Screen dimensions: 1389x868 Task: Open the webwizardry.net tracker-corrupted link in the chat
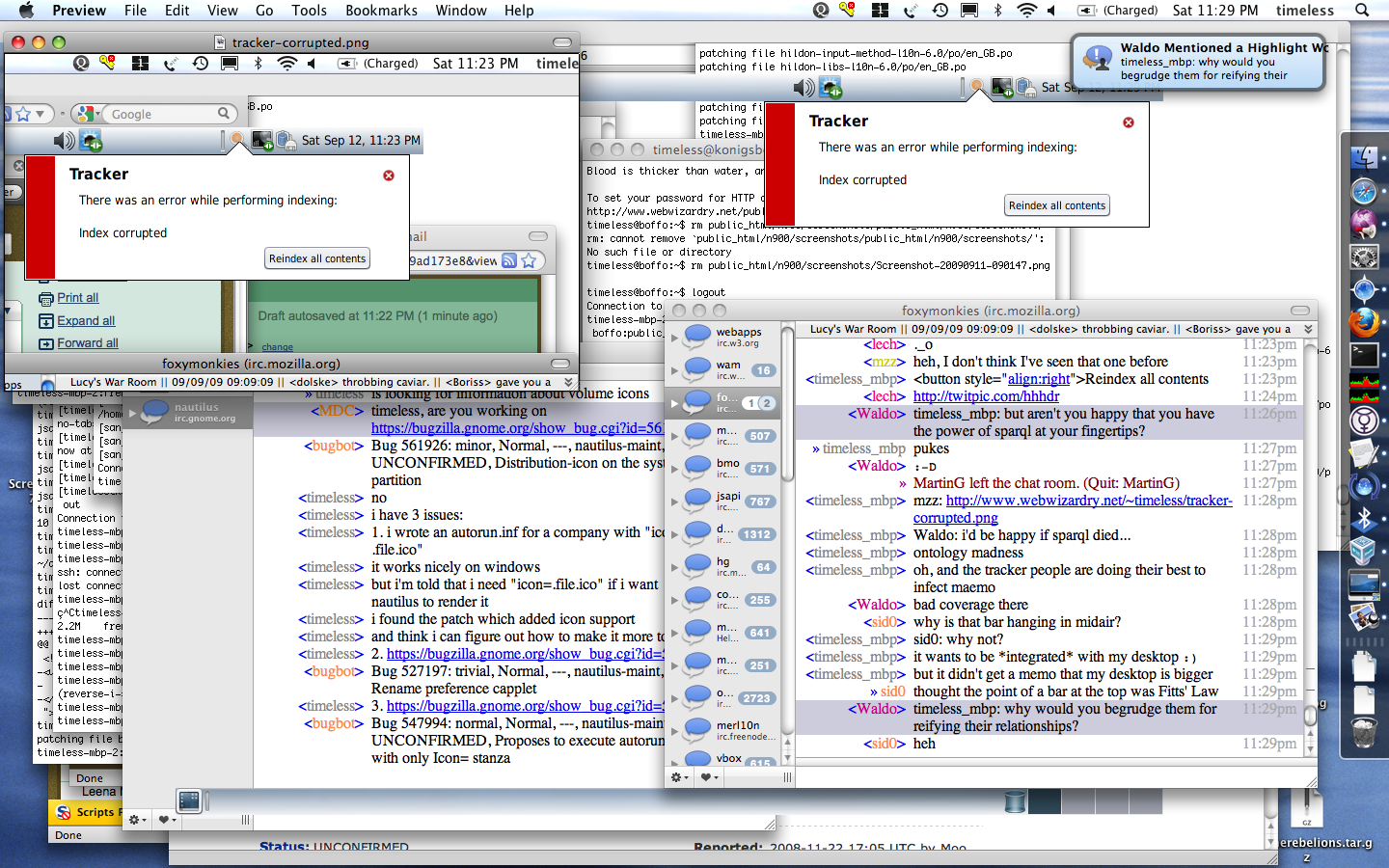[1073, 509]
